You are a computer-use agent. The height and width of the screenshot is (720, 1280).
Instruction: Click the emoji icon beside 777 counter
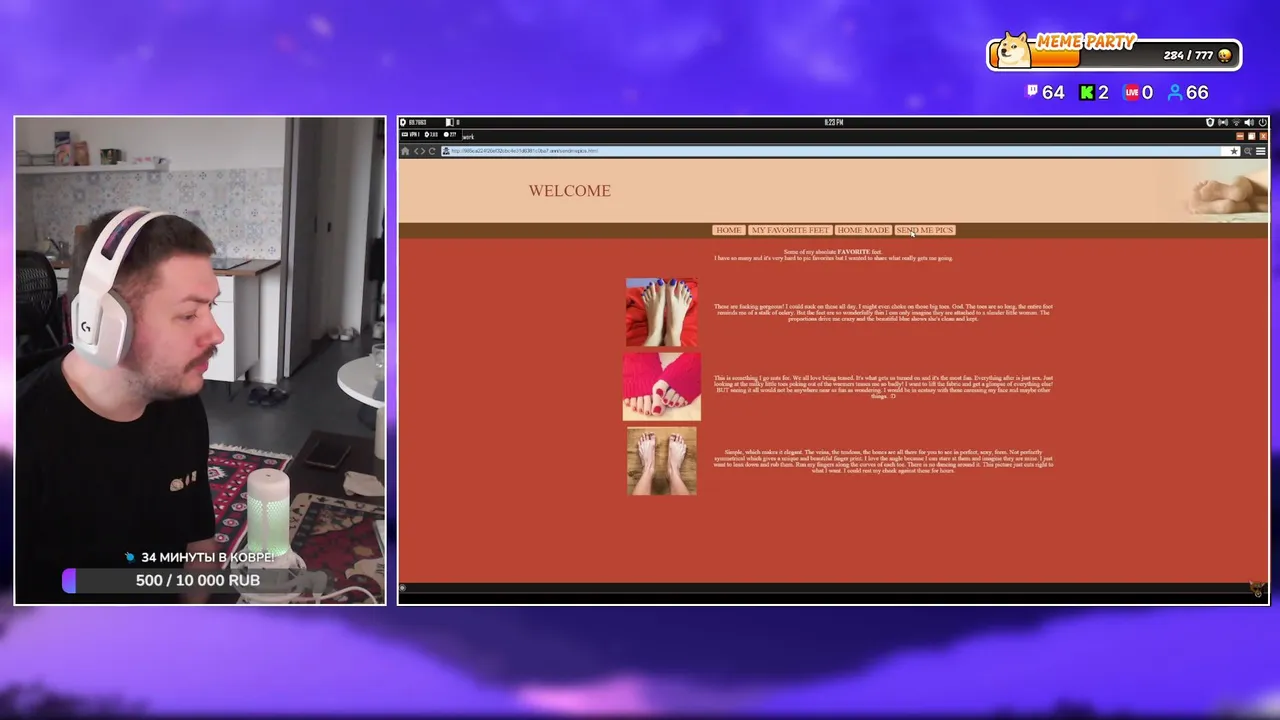(1224, 56)
